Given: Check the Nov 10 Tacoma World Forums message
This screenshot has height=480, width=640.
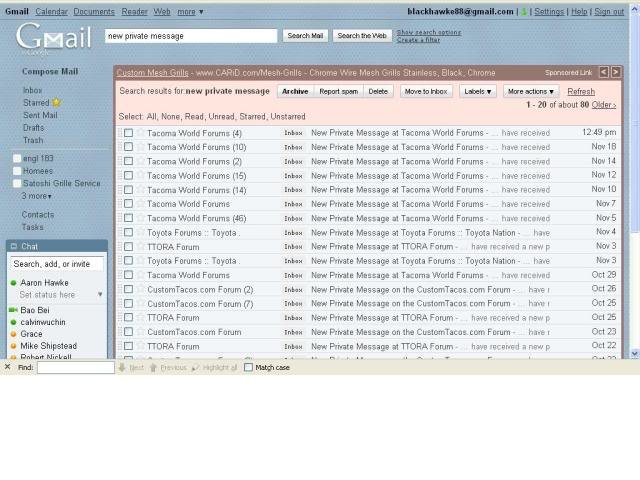Looking at the screenshot, I should [129, 189].
